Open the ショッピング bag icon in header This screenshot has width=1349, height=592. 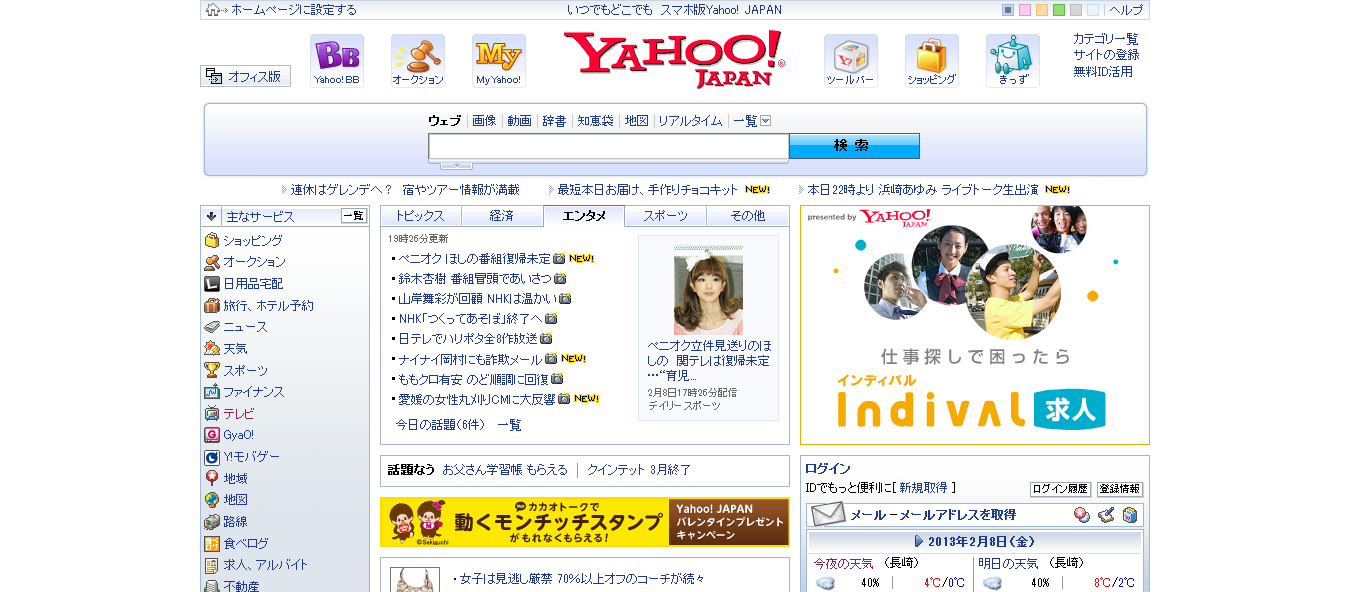931,60
